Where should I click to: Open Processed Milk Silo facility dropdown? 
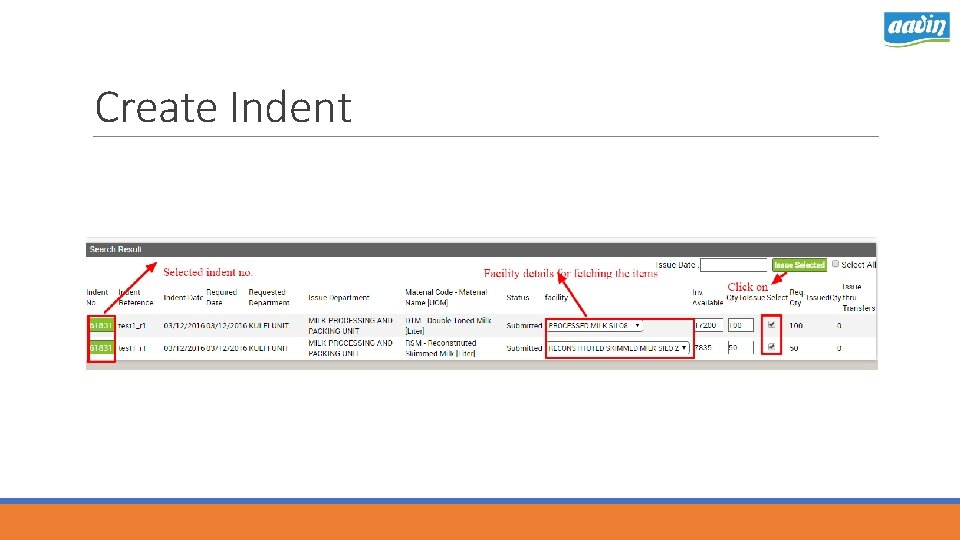(x=594, y=326)
